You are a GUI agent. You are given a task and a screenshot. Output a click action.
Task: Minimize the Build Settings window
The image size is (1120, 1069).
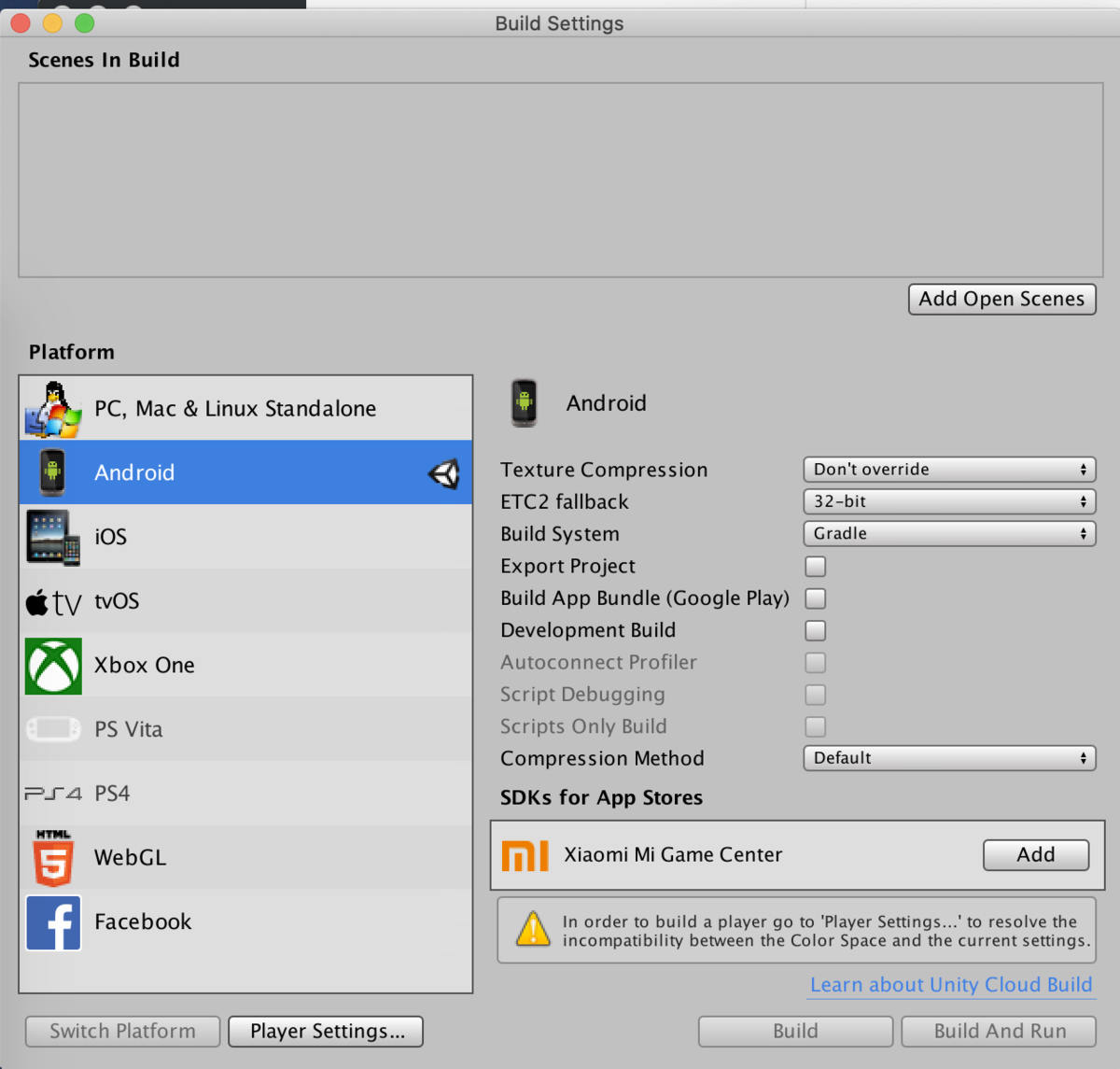[52, 23]
